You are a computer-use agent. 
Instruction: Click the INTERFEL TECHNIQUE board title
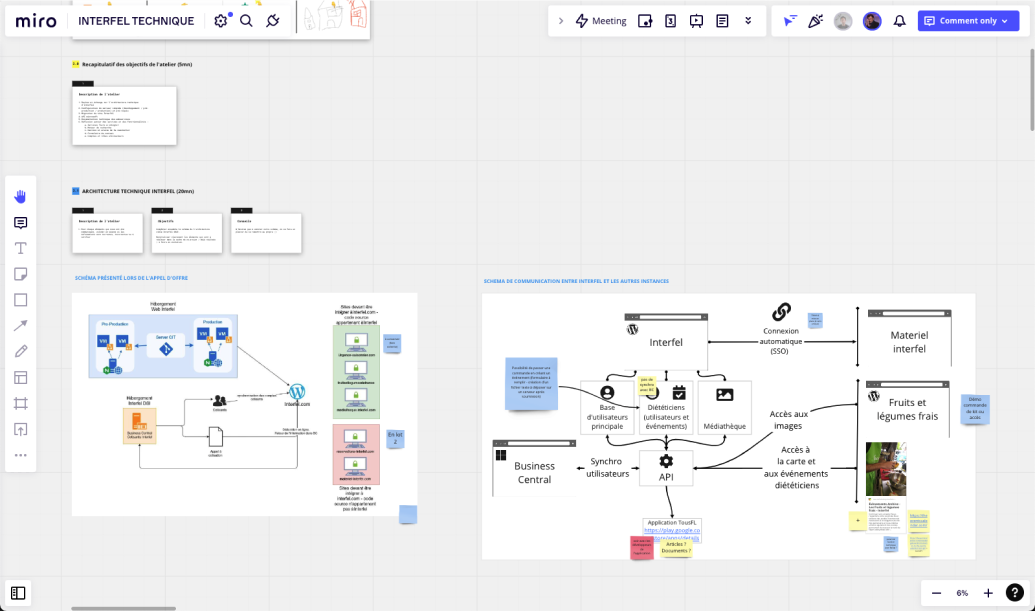[x=136, y=21]
